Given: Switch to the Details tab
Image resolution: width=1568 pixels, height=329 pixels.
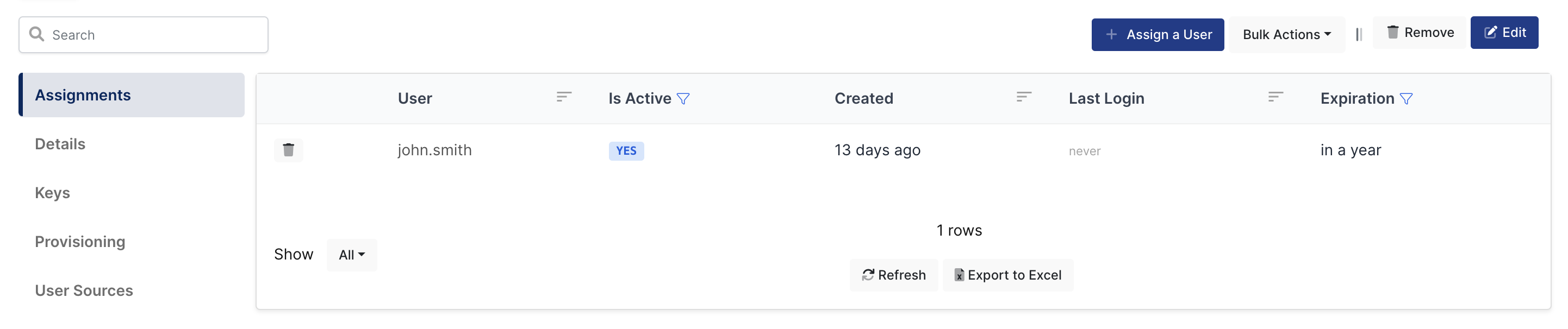Looking at the screenshot, I should [x=60, y=144].
